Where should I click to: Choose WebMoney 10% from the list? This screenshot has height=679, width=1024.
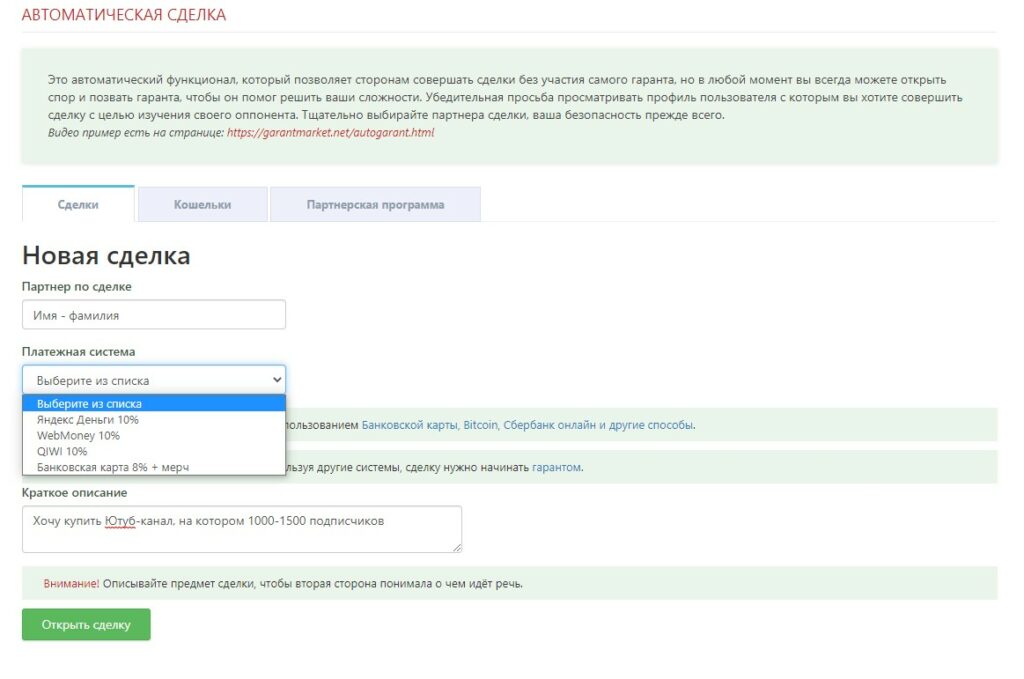click(x=78, y=436)
